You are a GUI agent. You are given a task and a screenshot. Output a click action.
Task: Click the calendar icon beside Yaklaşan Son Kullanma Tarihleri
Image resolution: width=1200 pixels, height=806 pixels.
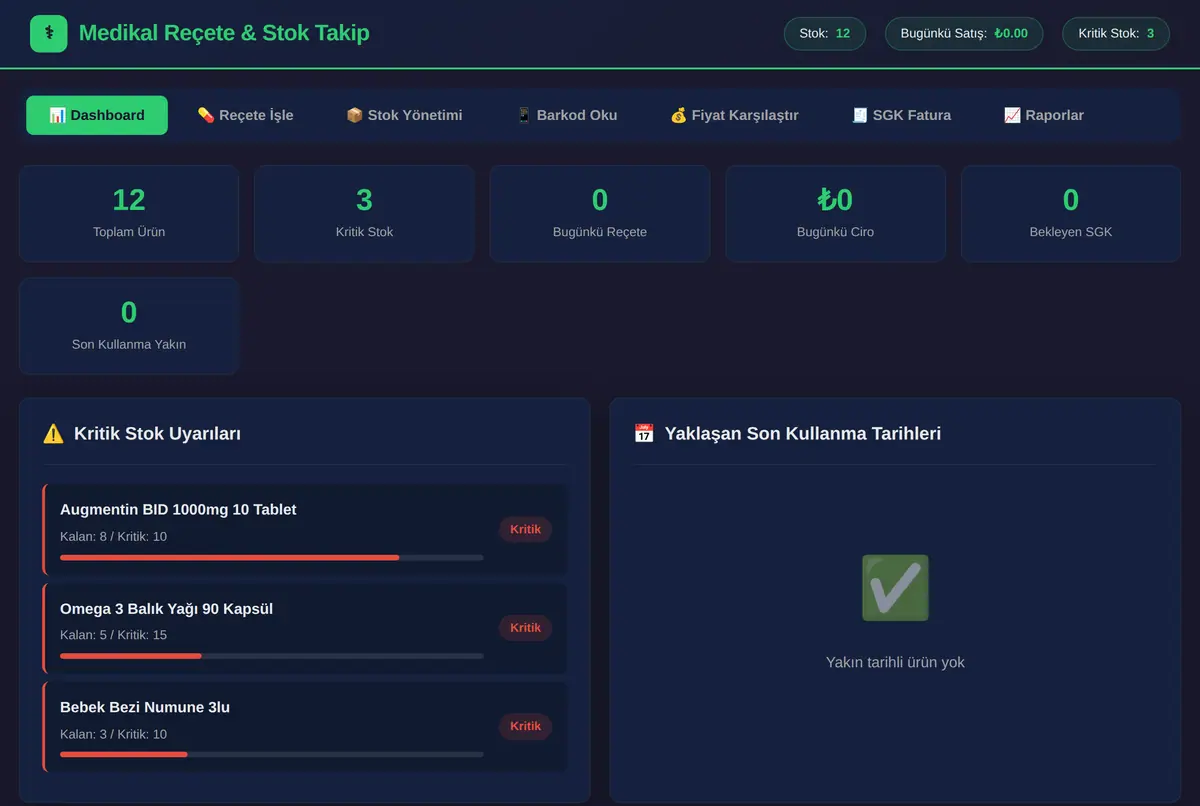644,434
